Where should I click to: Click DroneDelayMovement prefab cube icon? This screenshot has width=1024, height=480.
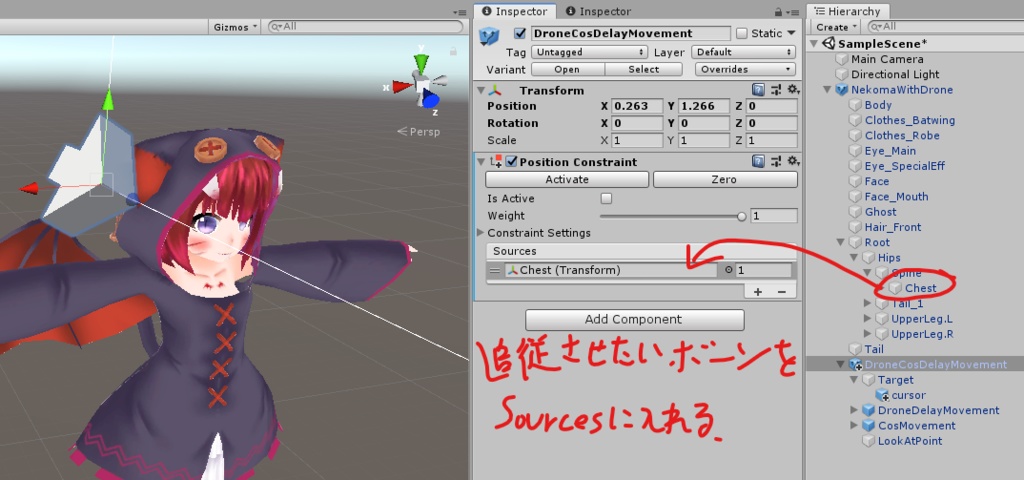pos(869,410)
